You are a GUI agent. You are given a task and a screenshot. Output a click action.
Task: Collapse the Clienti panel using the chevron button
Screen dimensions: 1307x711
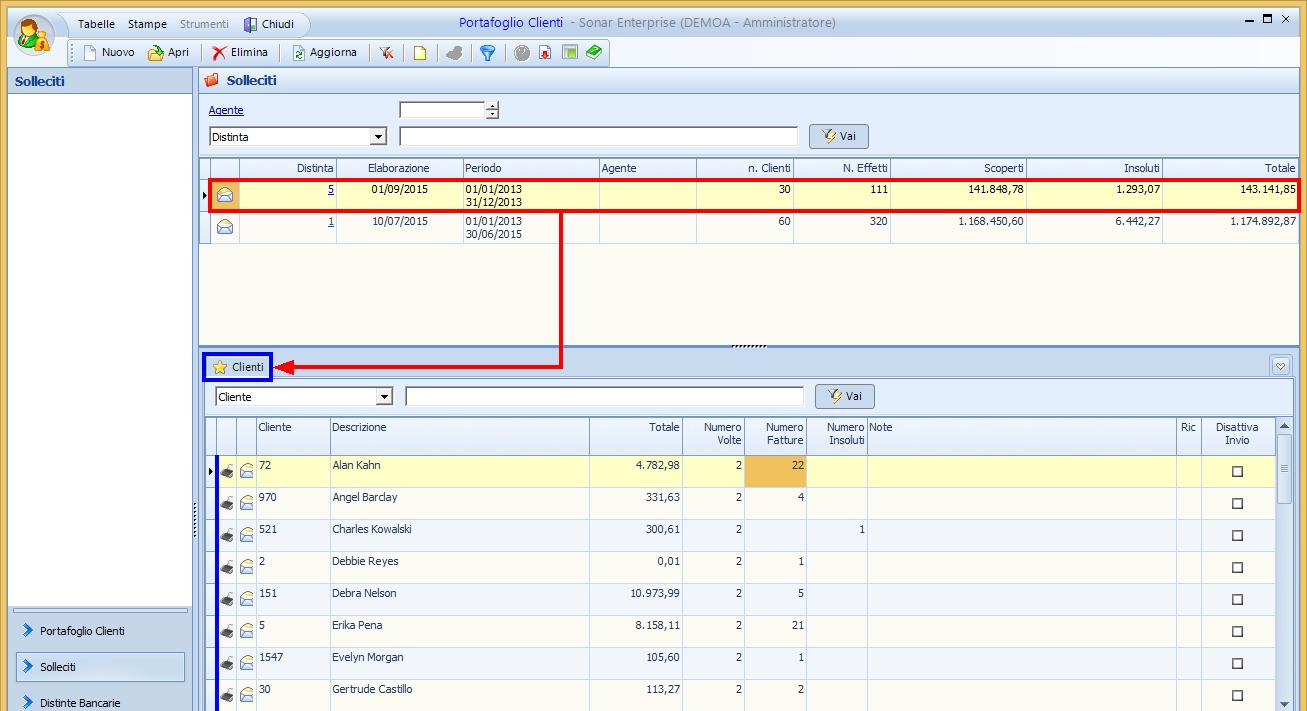coord(1281,366)
